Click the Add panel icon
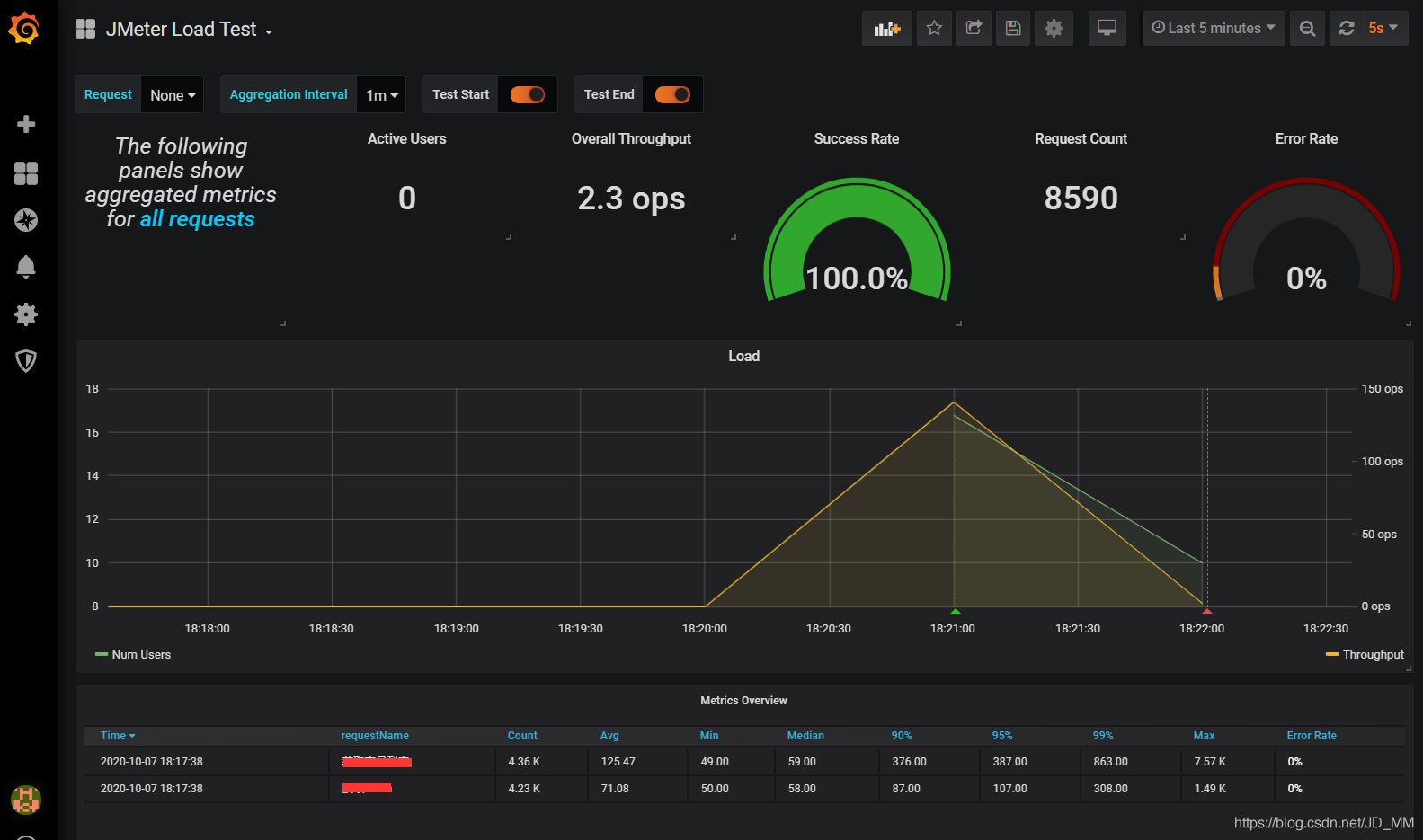Image resolution: width=1423 pixels, height=840 pixels. 887,29
